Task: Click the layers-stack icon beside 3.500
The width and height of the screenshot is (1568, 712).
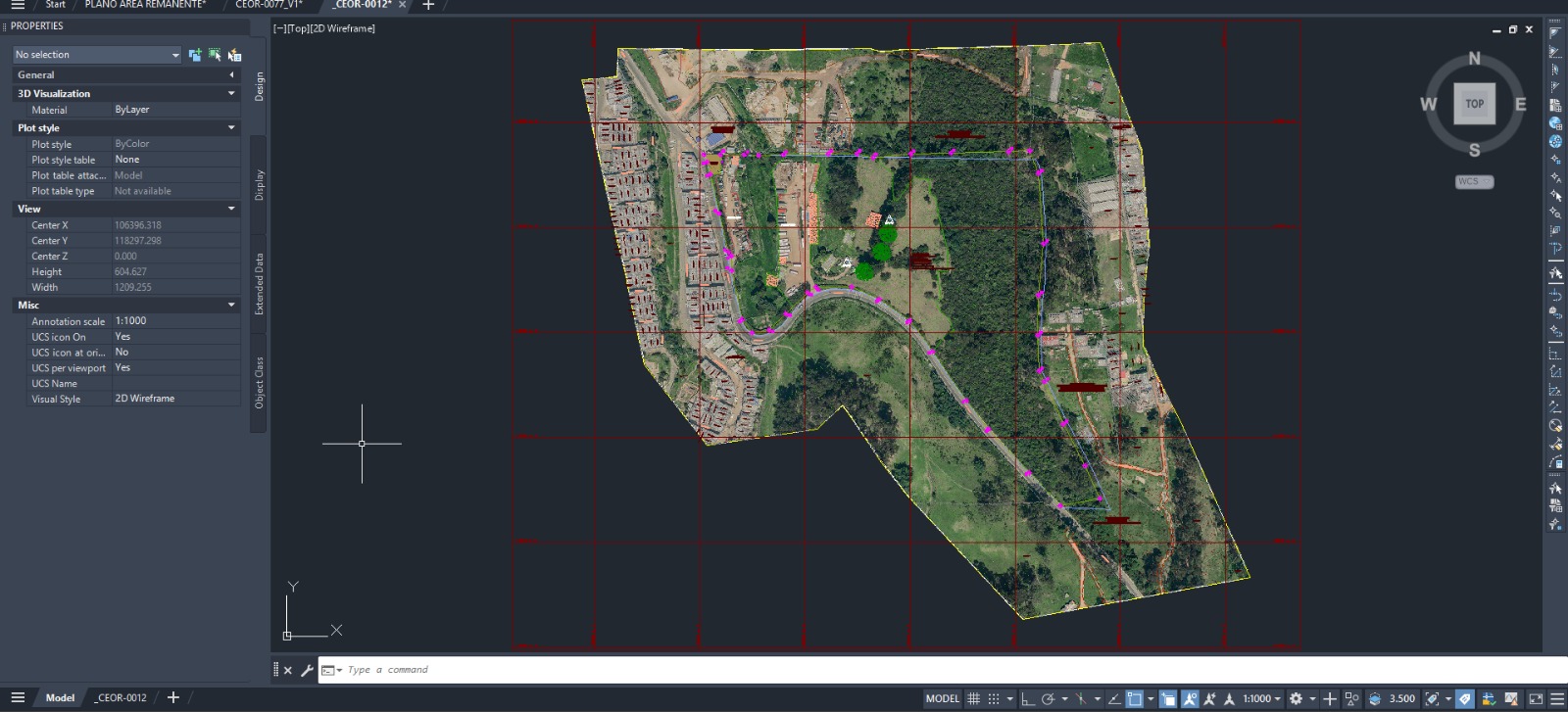Action: pos(1375,698)
